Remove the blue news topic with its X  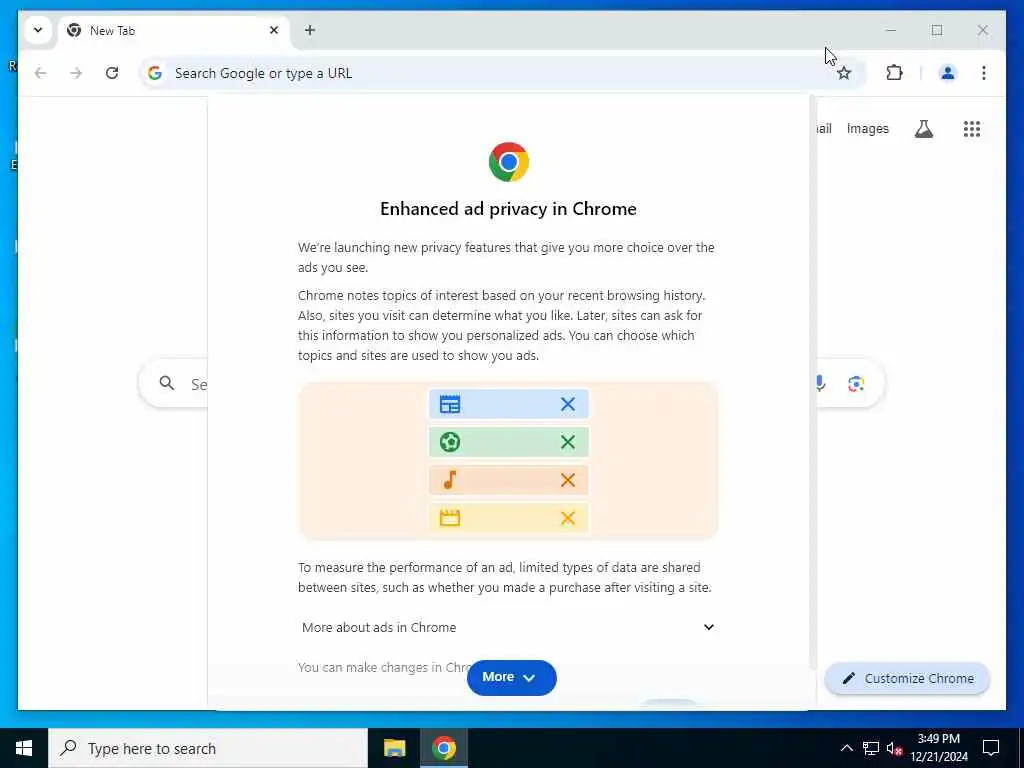568,404
